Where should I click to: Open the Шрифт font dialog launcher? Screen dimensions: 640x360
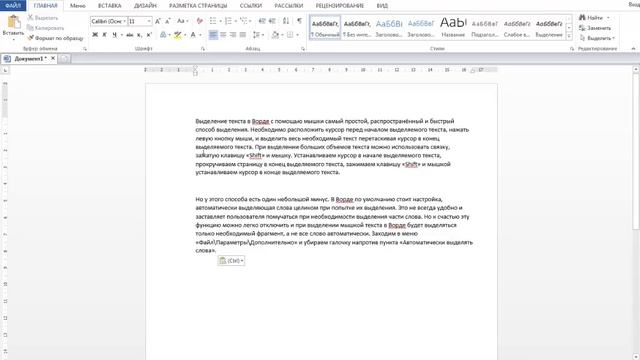coord(202,49)
